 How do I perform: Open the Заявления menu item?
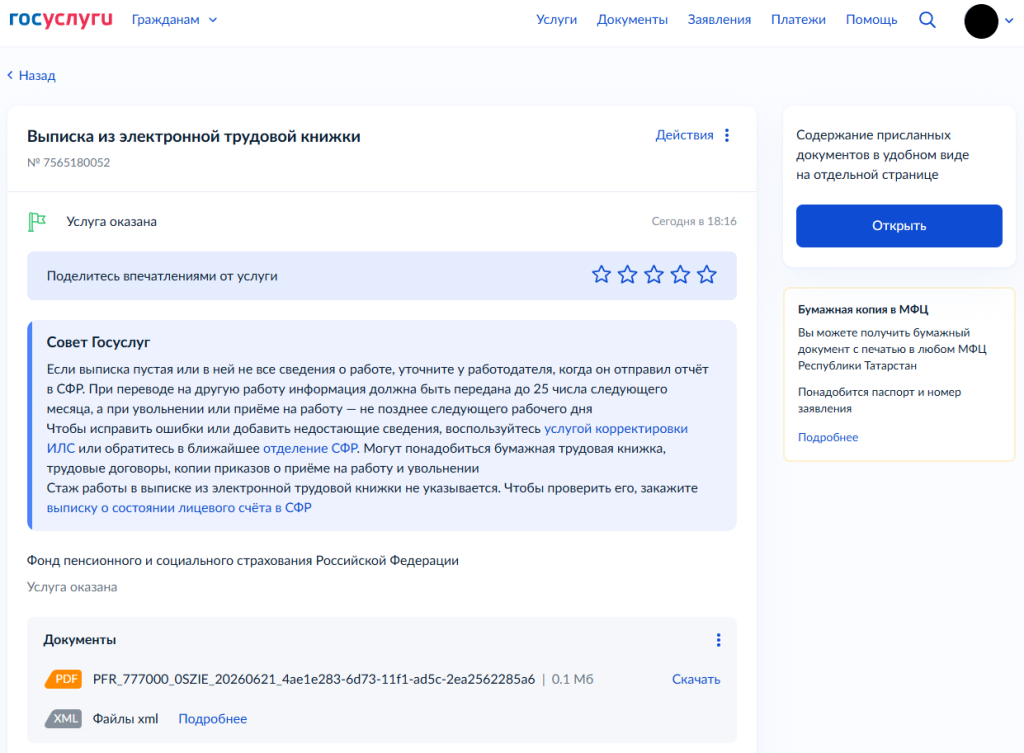coord(719,20)
